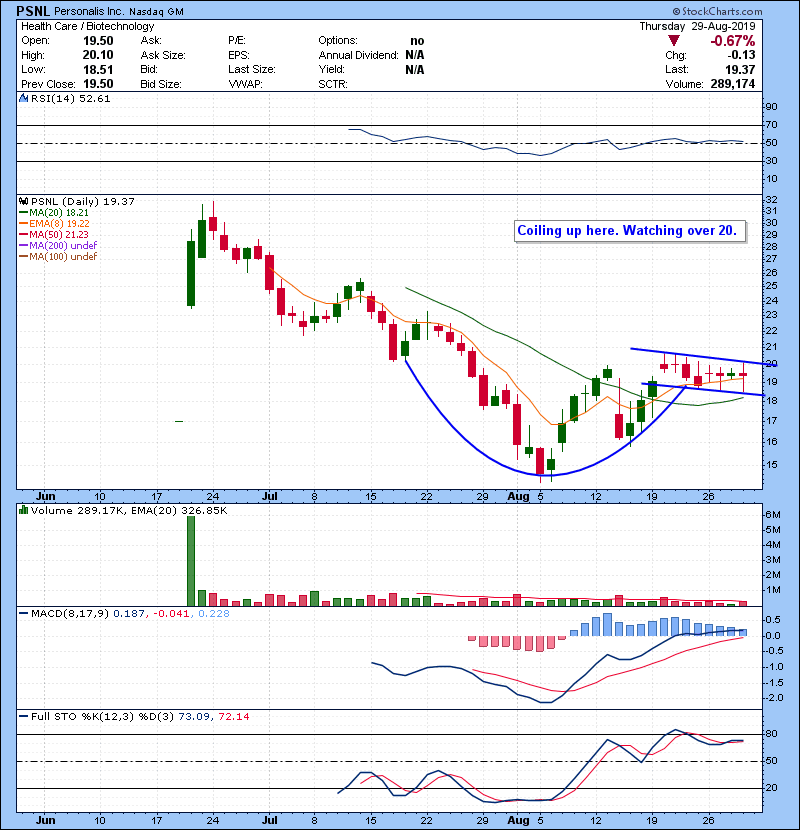Click the Personalis Inc. company name
The image size is (800, 830).
pyautogui.click(x=89, y=12)
